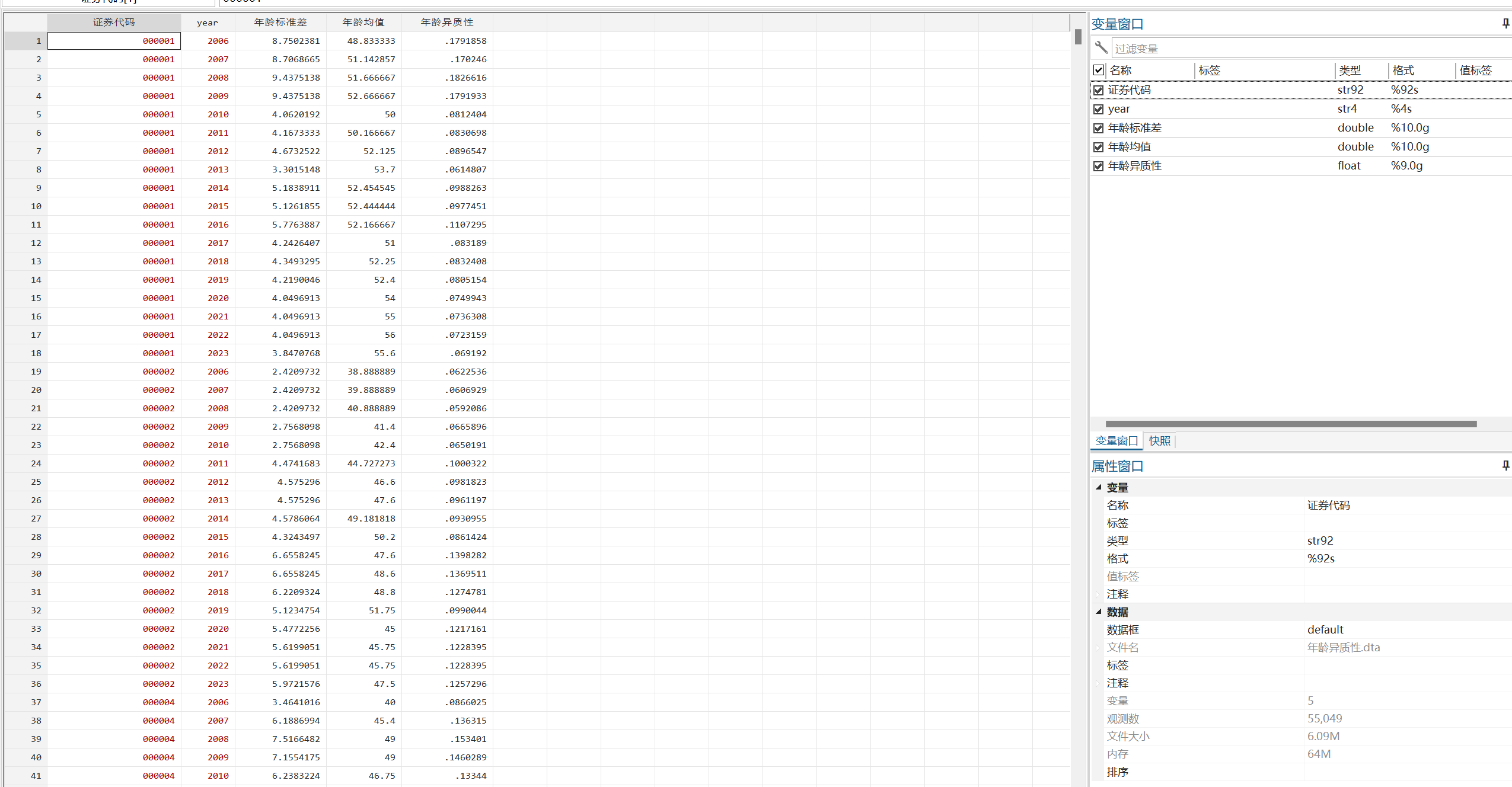Viewport: 1512px width, 787px height.
Task: Sort variables by the 类型 column header
Action: coord(1350,70)
